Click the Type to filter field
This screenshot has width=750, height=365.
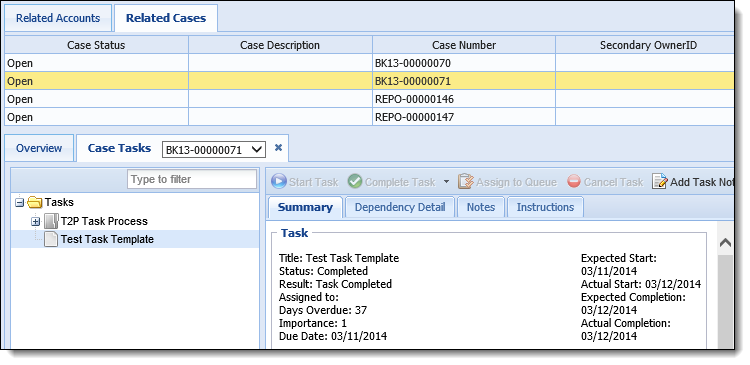point(192,179)
